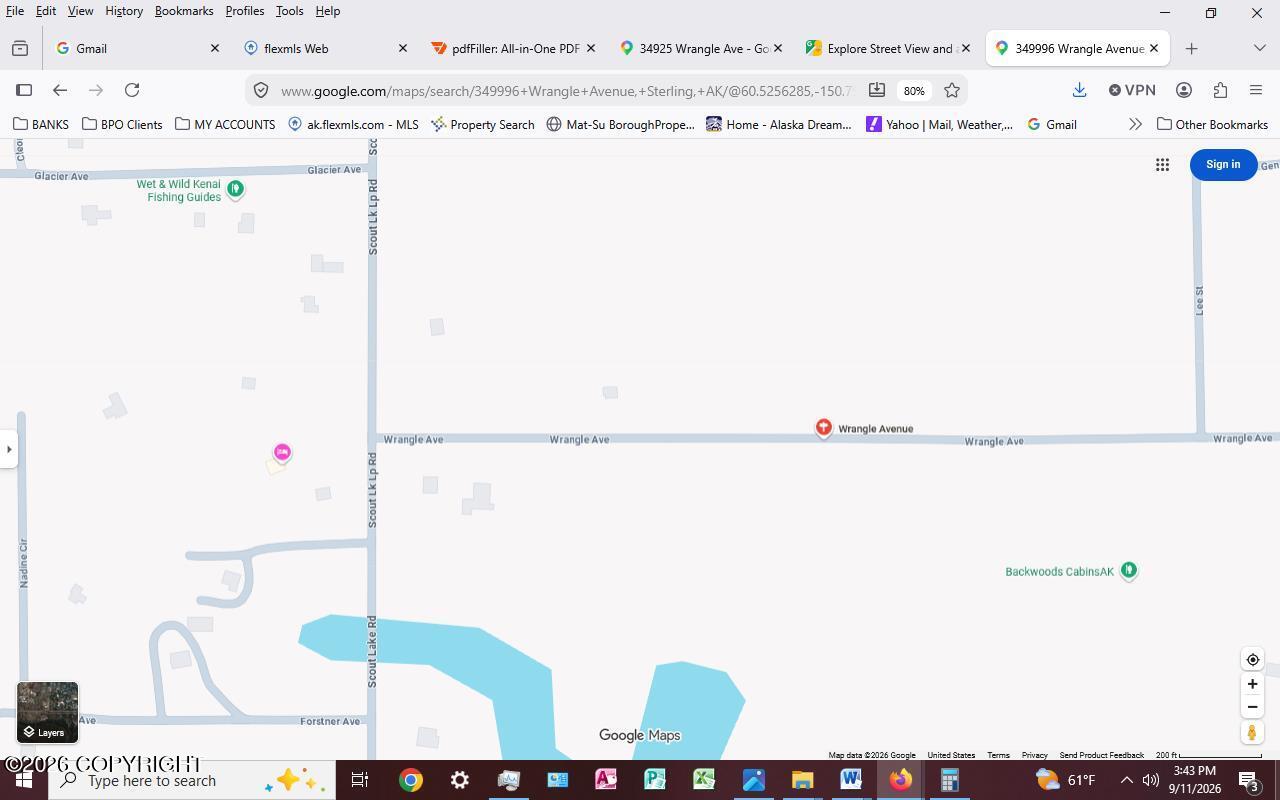Image resolution: width=1280 pixels, height=800 pixels.
Task: Close the 349996 Wrangle Avenue tab
Action: pos(1153,48)
